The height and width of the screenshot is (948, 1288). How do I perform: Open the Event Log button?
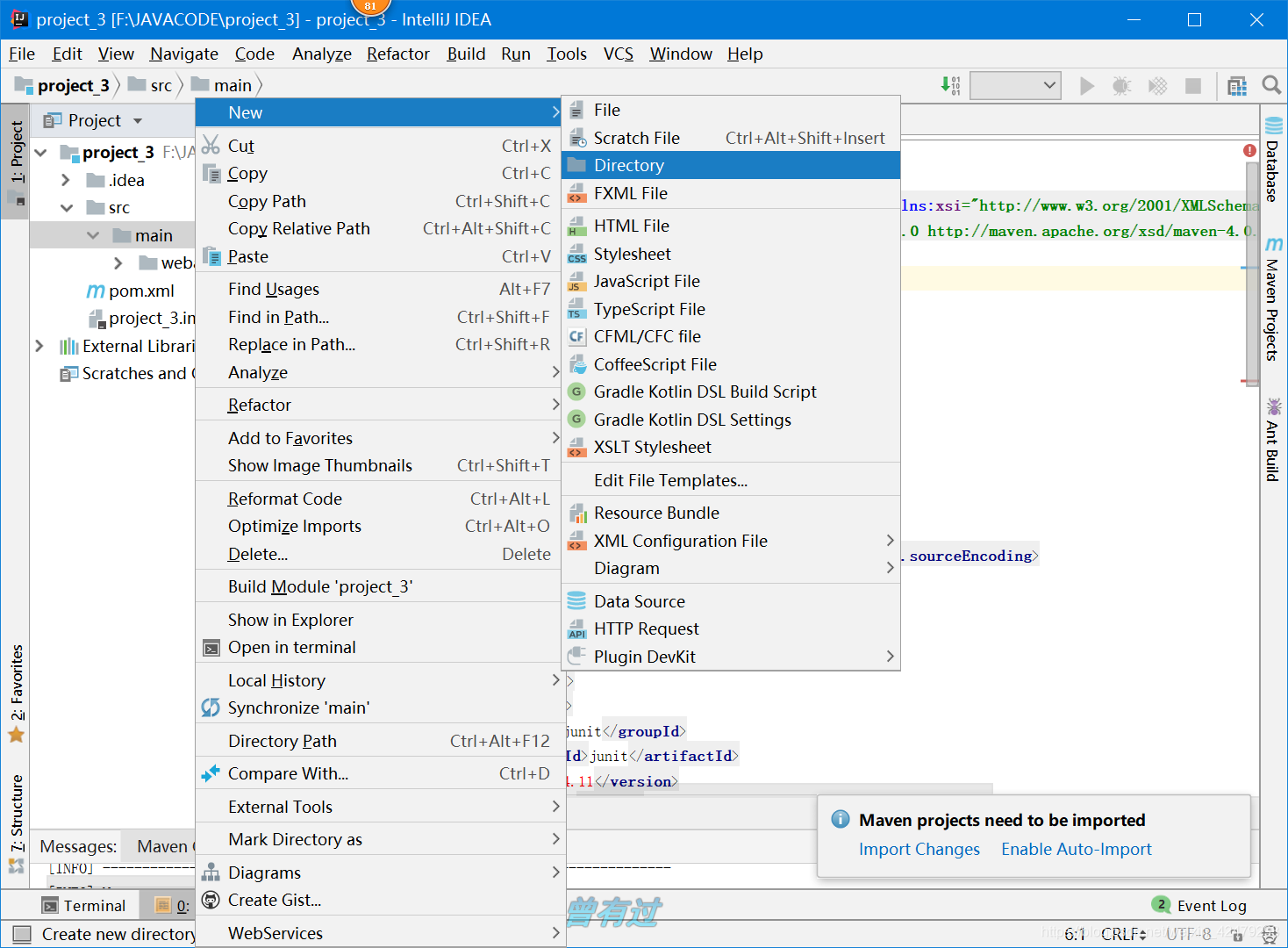(1199, 905)
